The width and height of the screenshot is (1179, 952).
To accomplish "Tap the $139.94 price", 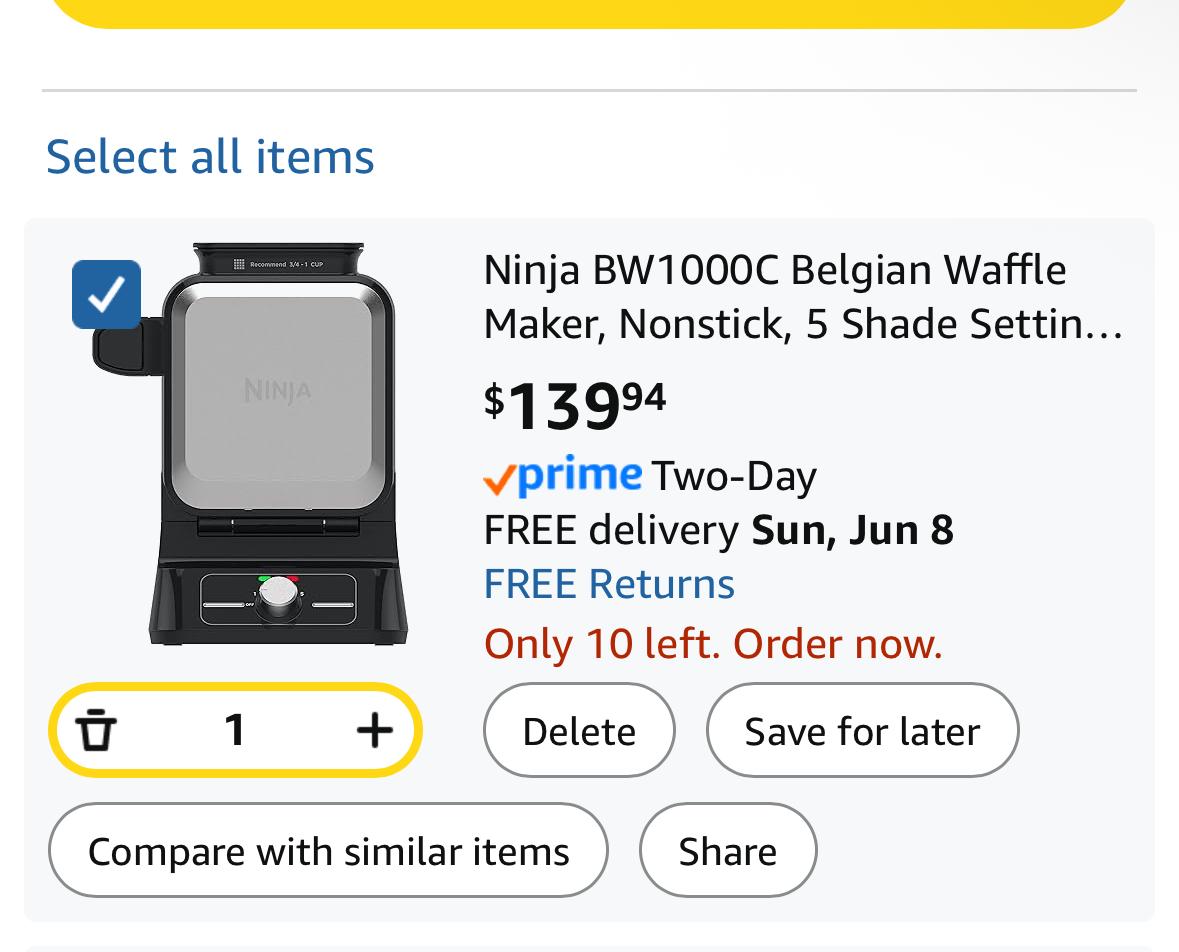I will coord(574,406).
